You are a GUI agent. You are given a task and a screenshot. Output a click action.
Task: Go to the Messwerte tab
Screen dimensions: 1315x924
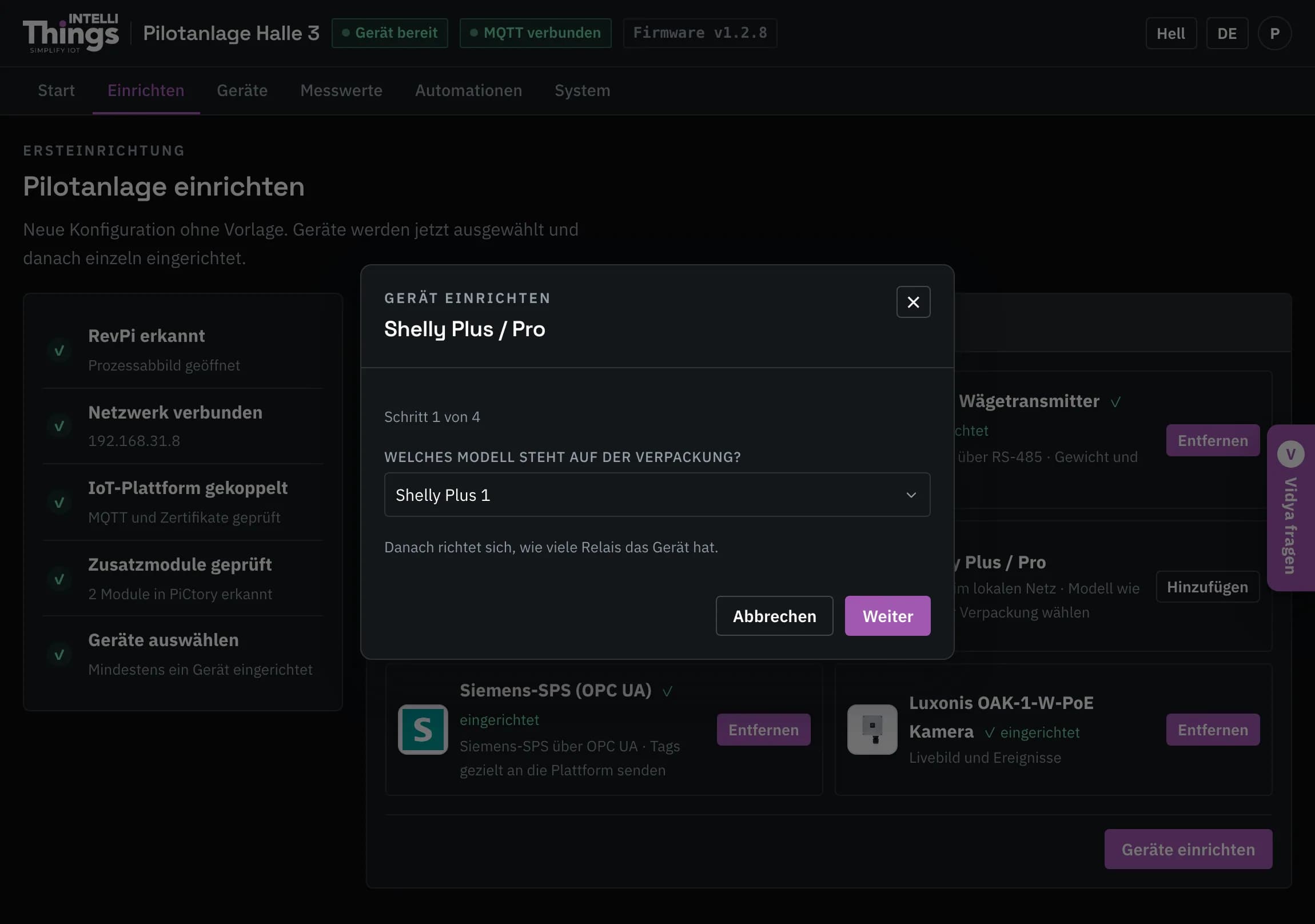[x=341, y=90]
